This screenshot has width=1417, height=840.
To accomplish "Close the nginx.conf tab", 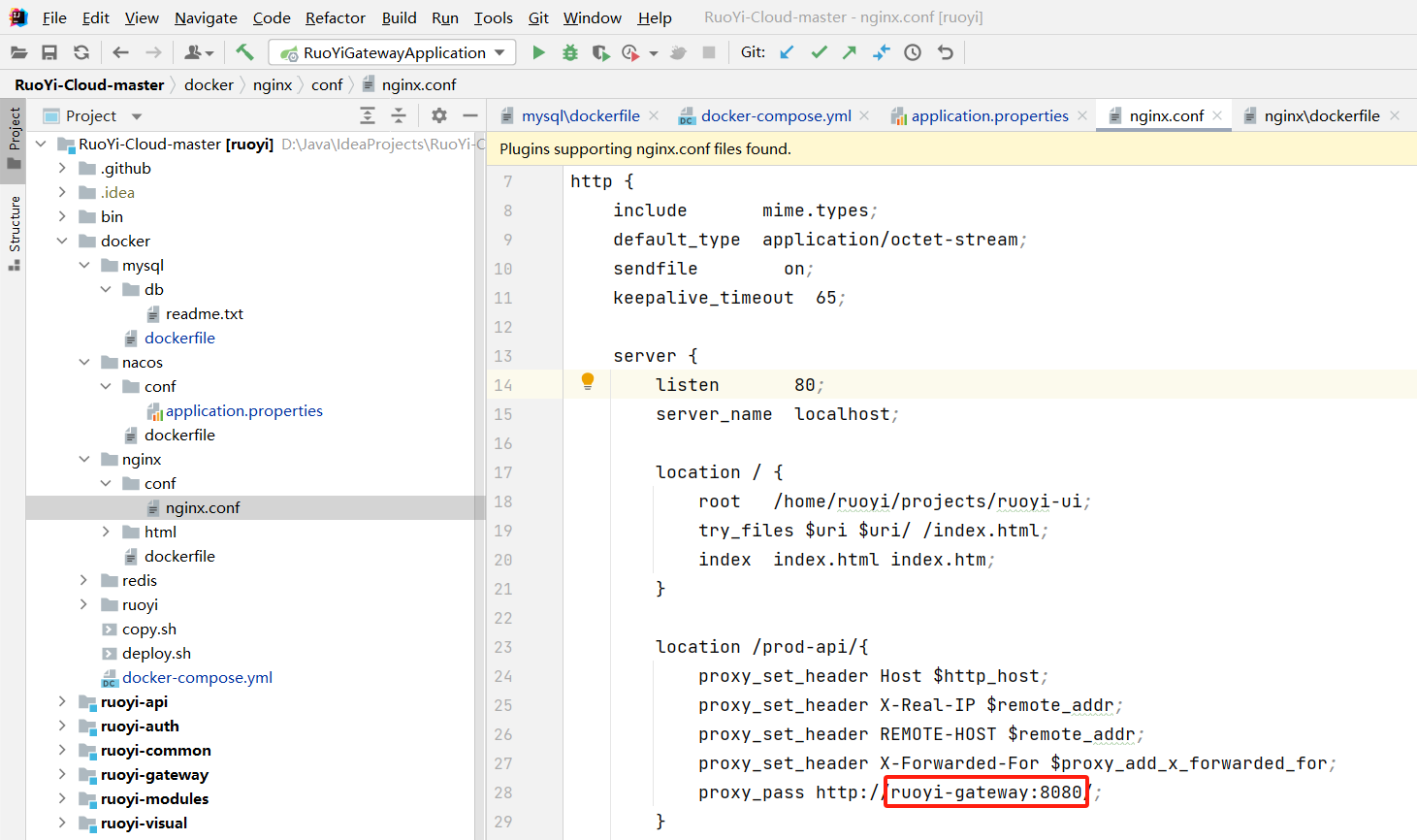I will (1217, 115).
